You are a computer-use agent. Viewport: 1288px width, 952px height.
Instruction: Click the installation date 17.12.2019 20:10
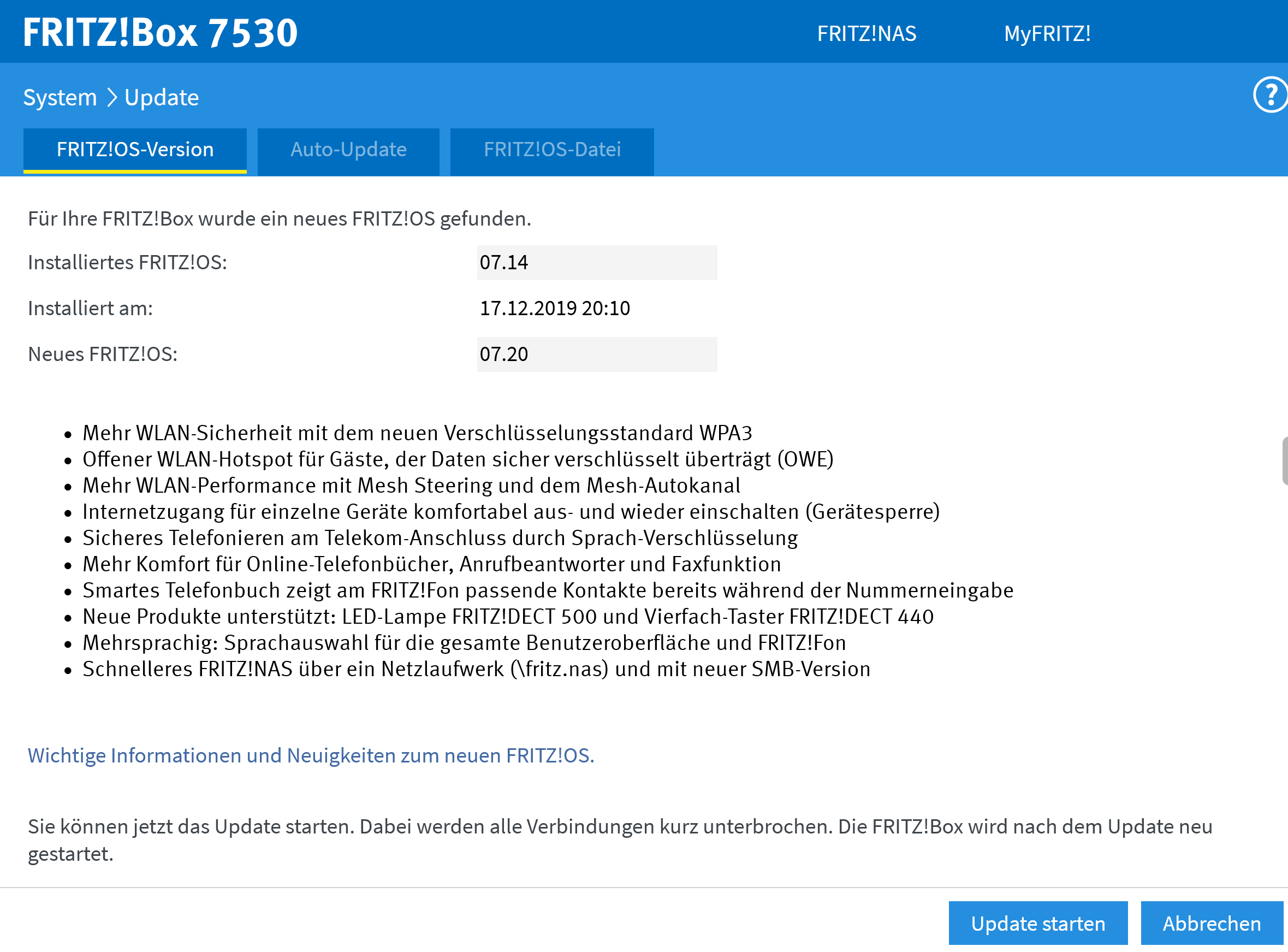(554, 308)
